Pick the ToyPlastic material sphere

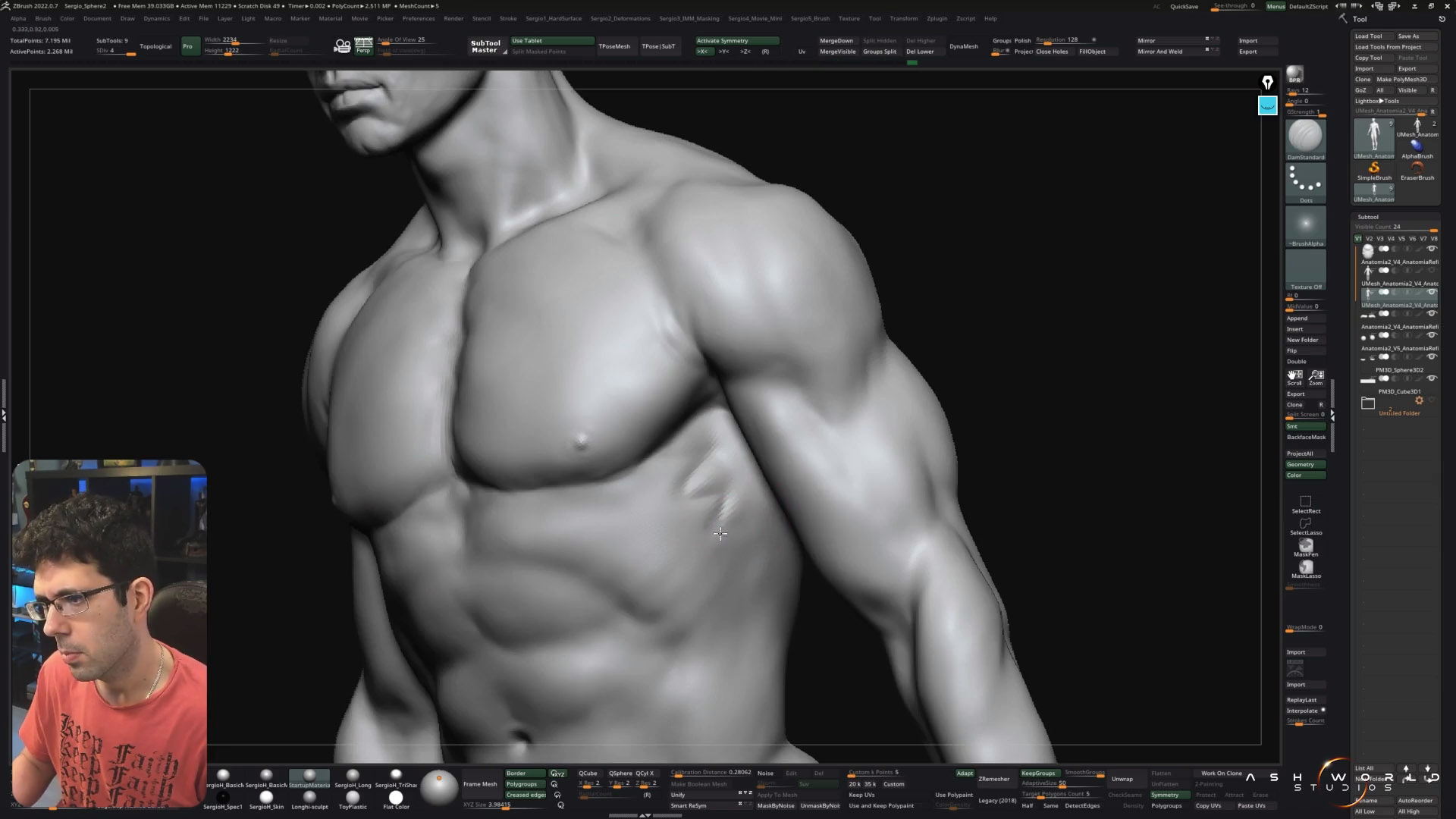point(353,797)
